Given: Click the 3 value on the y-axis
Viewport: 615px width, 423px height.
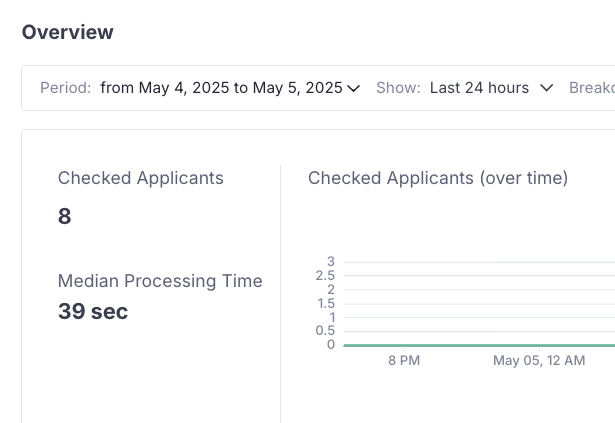Looking at the screenshot, I should tap(330, 262).
